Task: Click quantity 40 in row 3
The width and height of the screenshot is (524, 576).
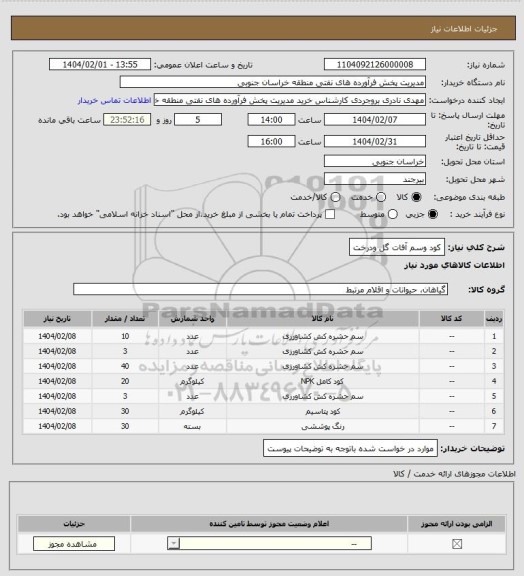Action: tap(125, 366)
